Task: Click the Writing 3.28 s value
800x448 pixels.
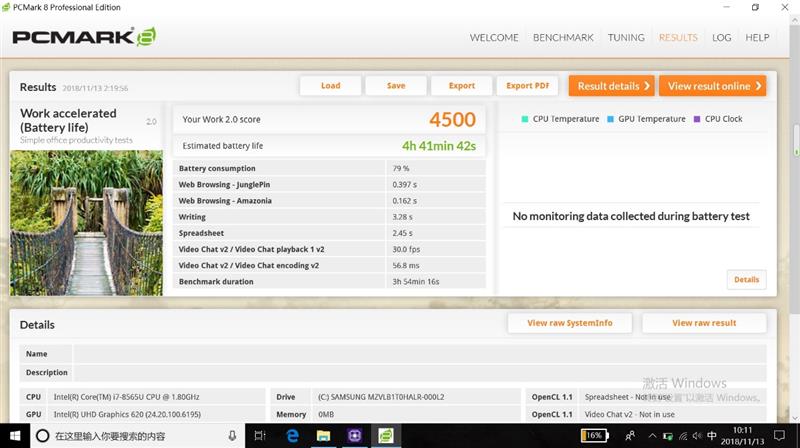Action: click(x=403, y=217)
